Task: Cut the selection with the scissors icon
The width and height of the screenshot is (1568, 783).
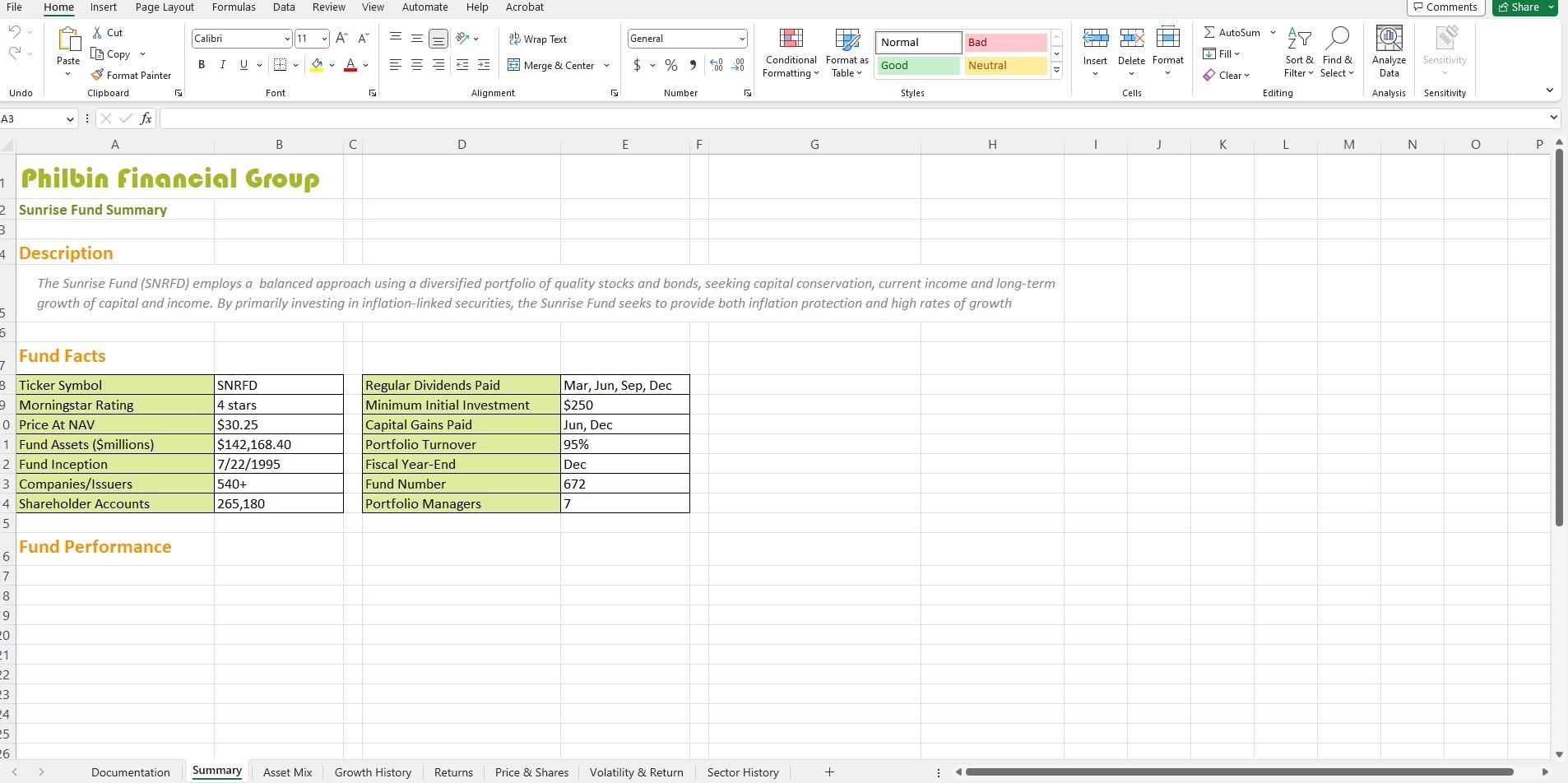Action: (97, 33)
